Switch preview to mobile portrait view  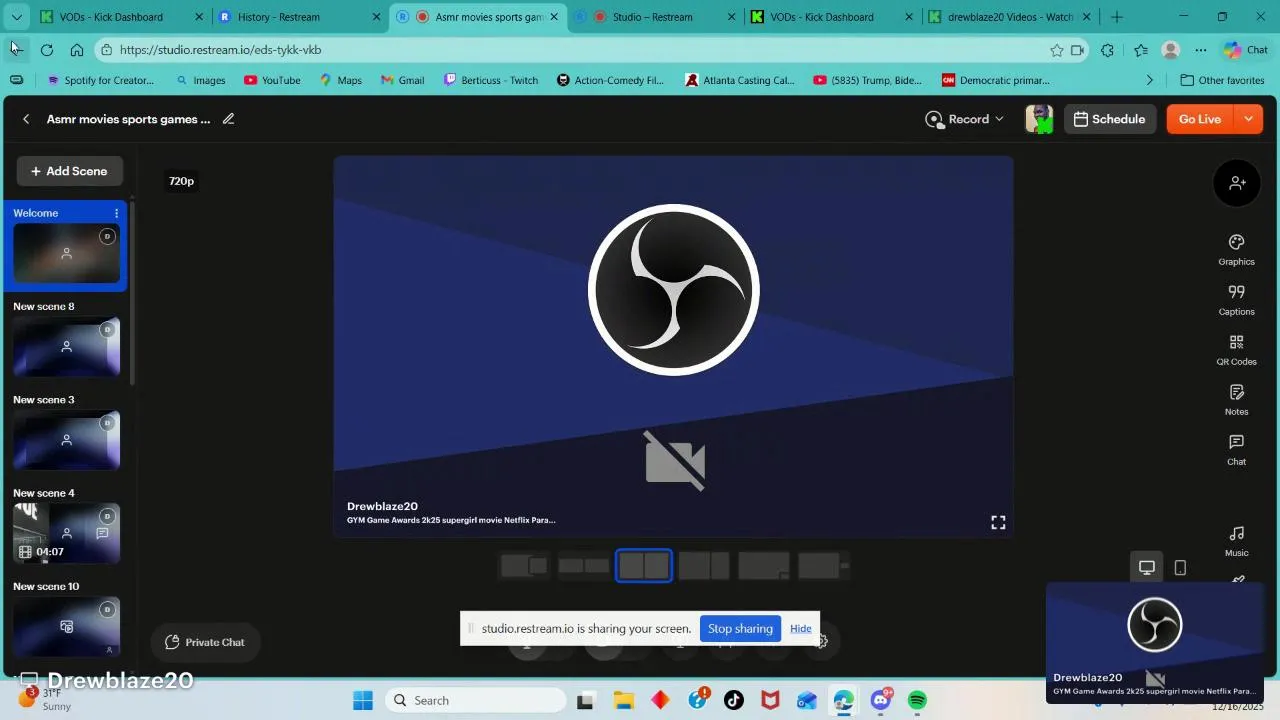1180,567
